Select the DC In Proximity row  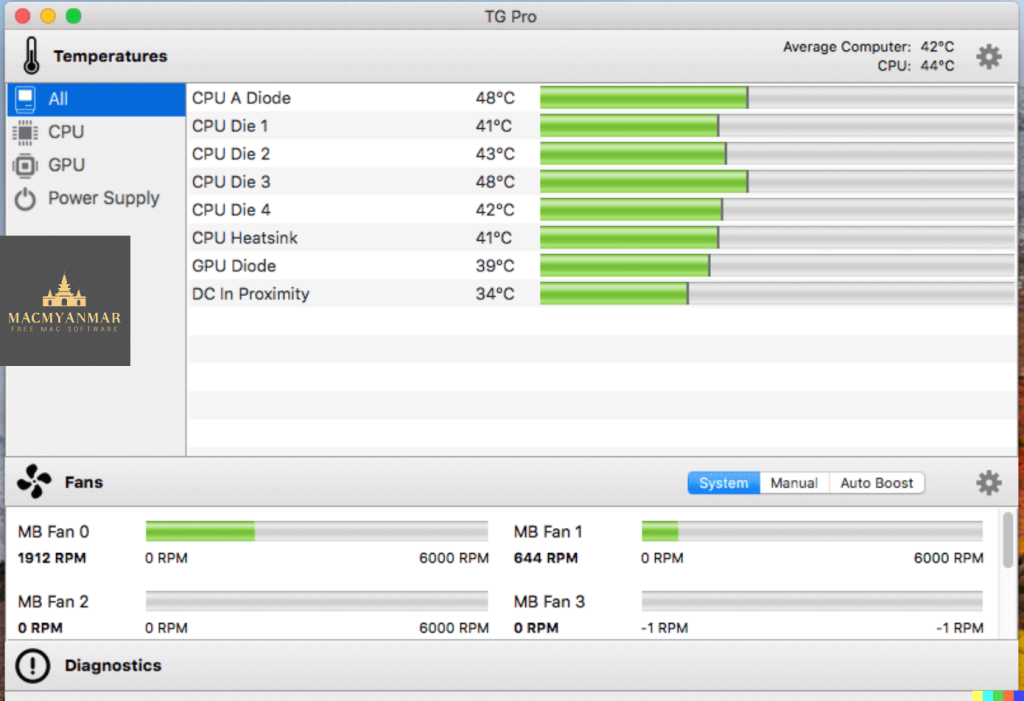pos(601,294)
